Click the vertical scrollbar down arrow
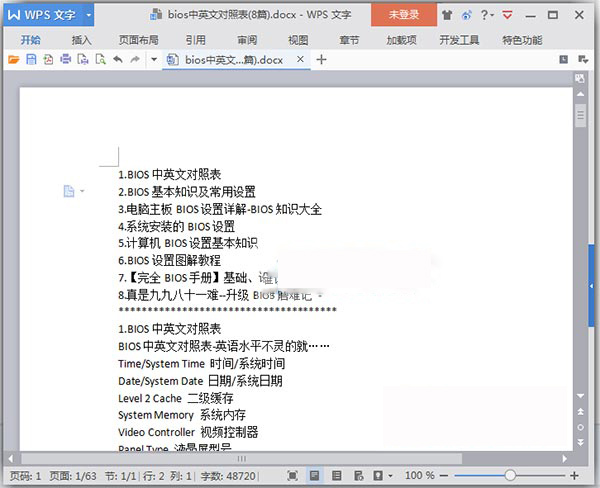This screenshot has height=488, width=600. coord(580,396)
